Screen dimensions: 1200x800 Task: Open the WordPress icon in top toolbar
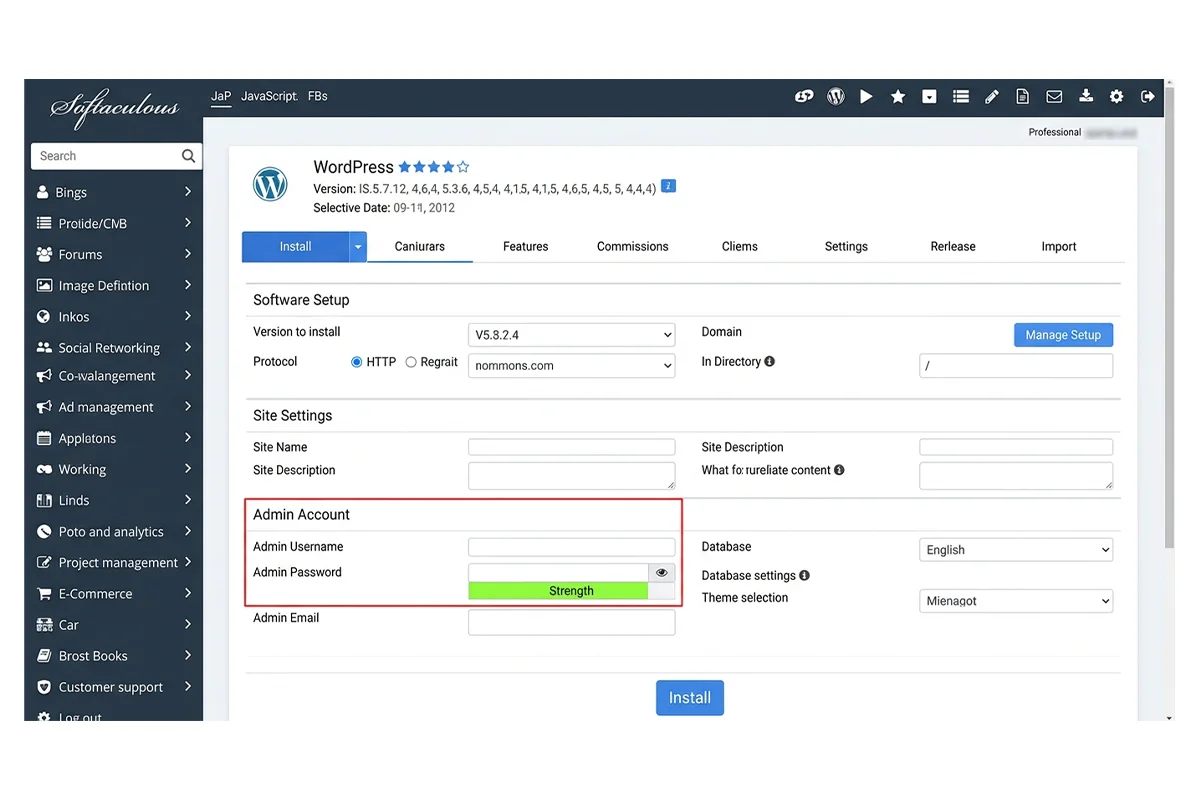click(x=836, y=96)
